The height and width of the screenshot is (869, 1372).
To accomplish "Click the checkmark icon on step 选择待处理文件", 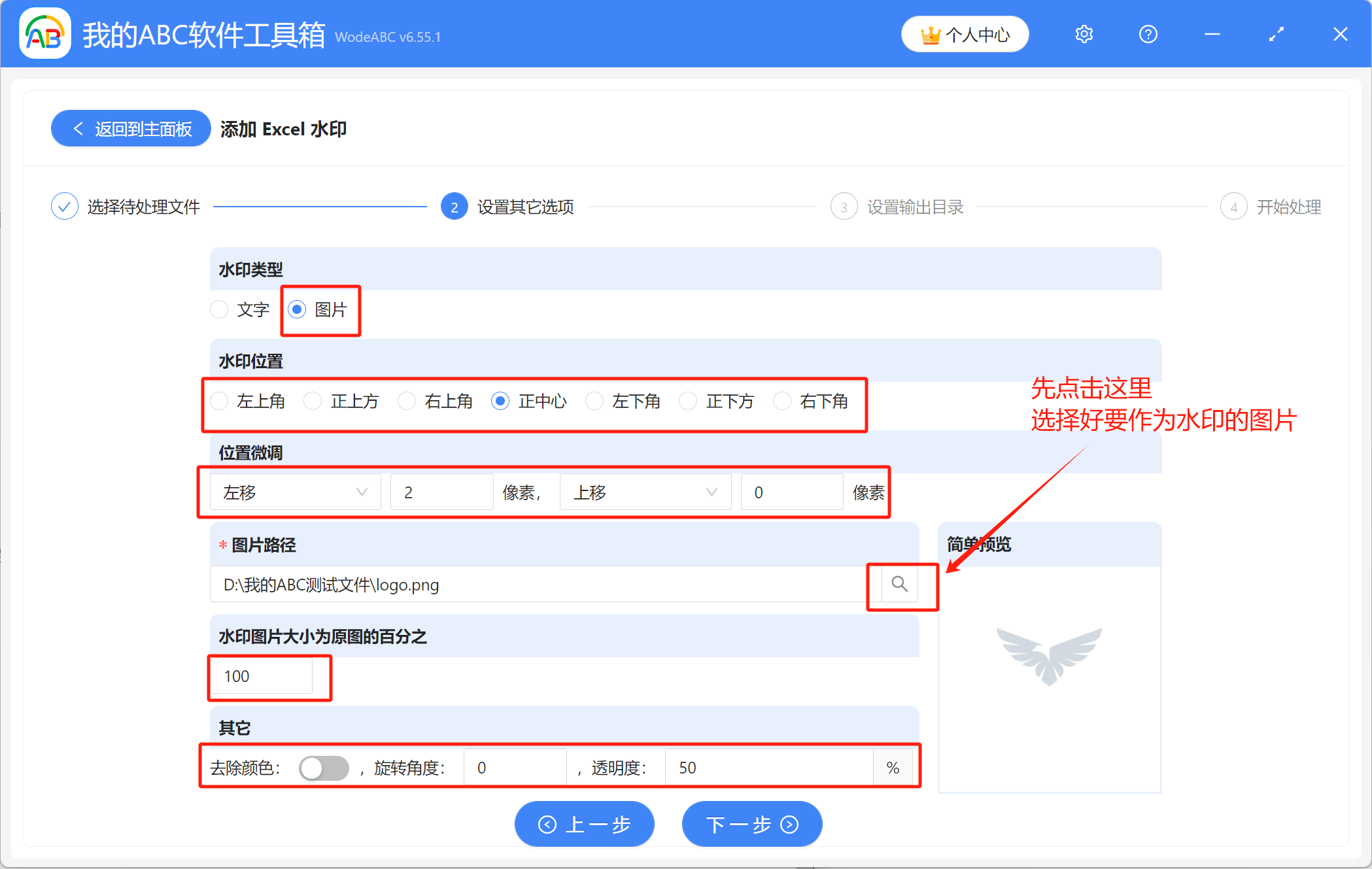I will point(64,206).
